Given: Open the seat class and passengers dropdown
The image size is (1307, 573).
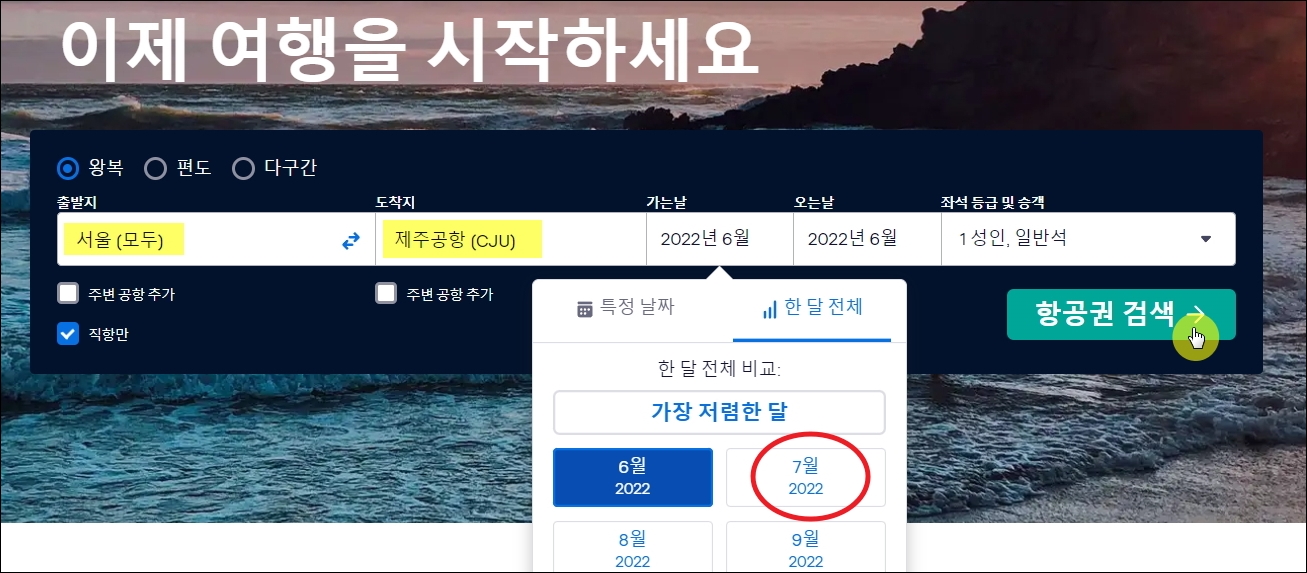Looking at the screenshot, I should pos(1088,239).
